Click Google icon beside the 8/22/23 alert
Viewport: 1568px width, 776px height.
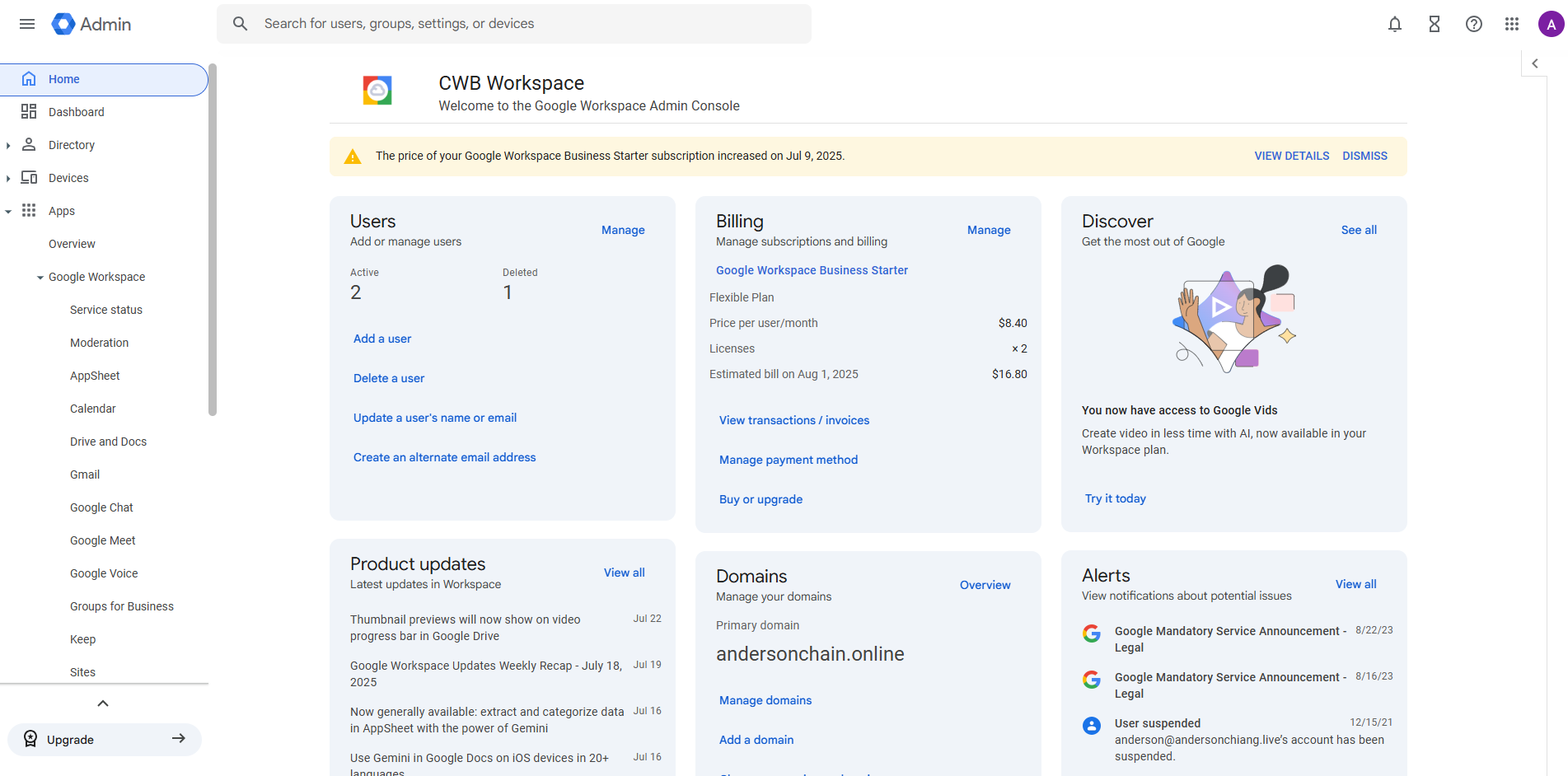[x=1092, y=633]
